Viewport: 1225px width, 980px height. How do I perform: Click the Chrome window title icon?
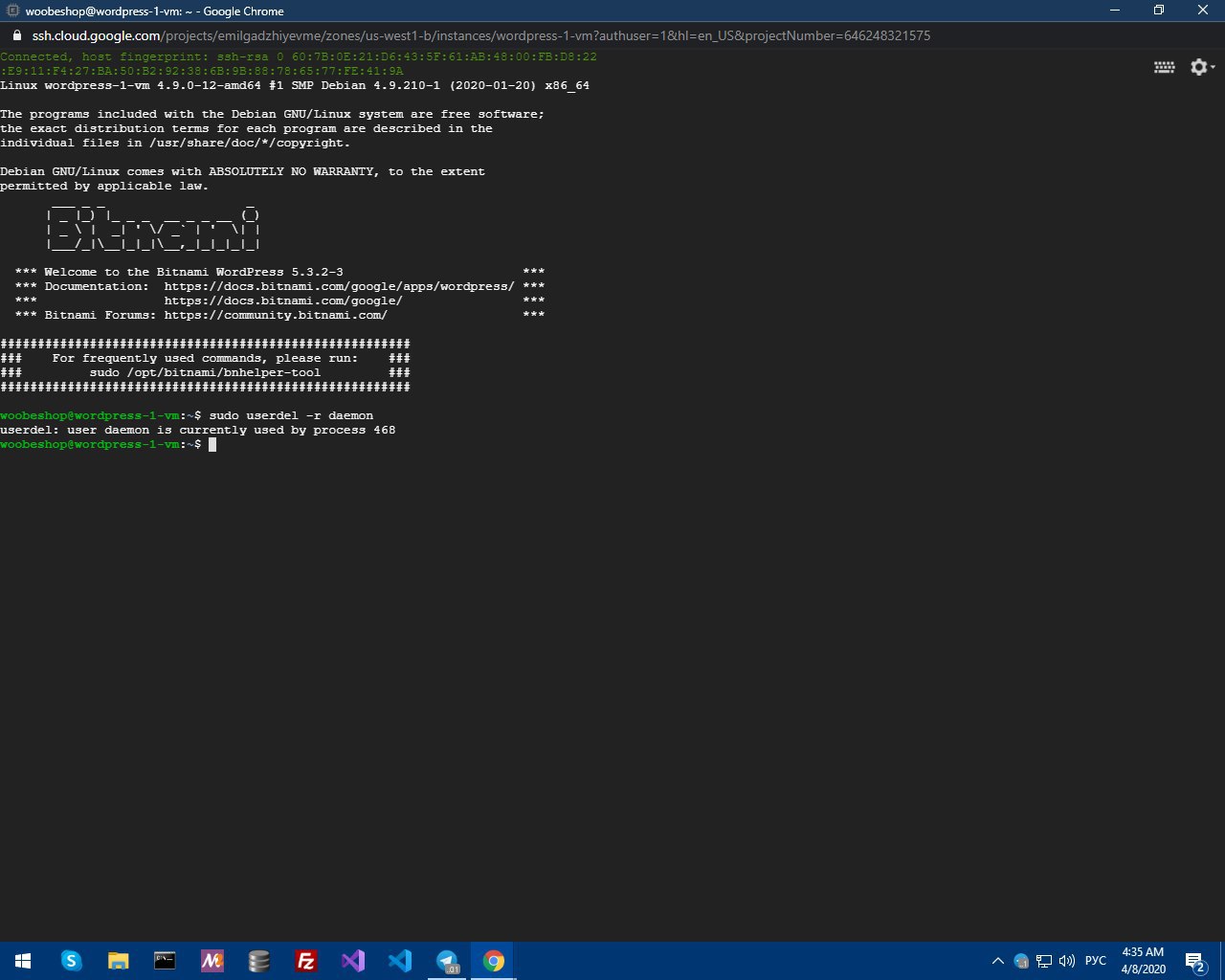12,11
